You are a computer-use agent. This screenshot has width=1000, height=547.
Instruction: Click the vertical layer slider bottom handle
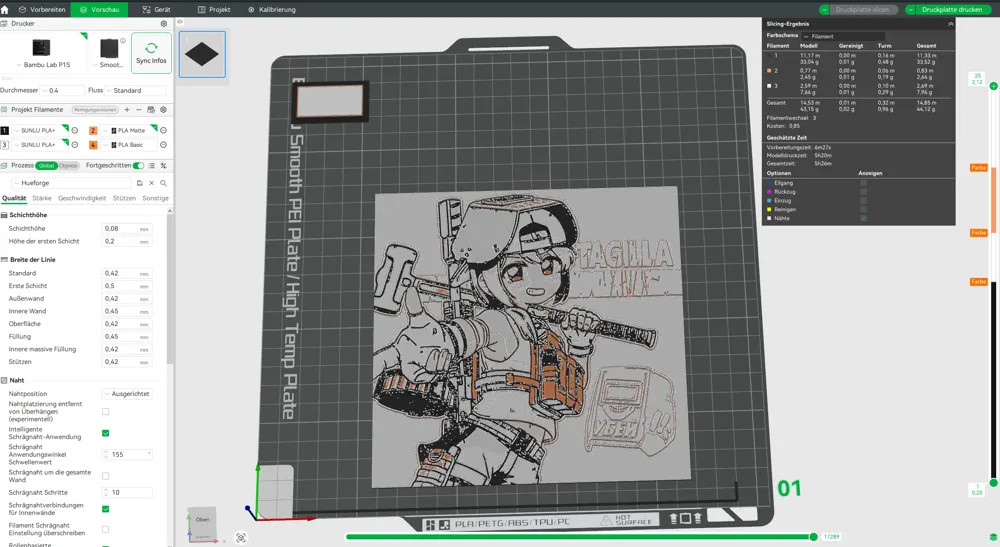pos(994,483)
